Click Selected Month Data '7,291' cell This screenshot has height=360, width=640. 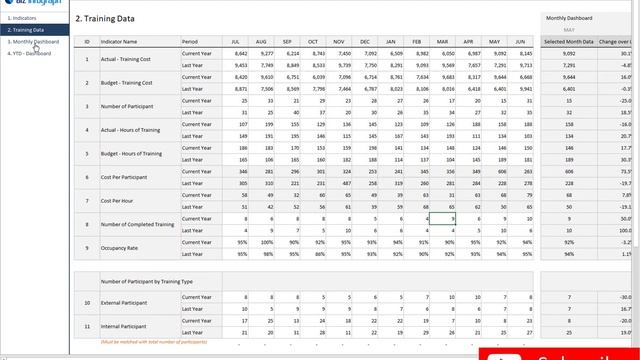[569, 65]
